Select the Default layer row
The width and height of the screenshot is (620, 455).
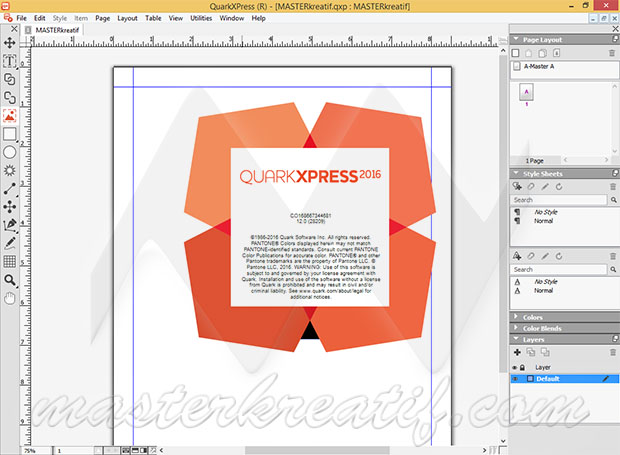click(x=564, y=379)
